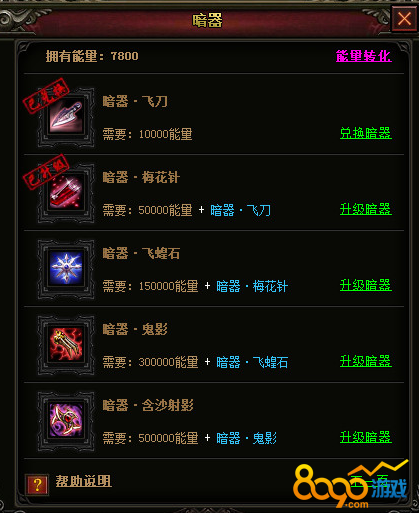Select the 梅花针 red needle weapon icon
This screenshot has width=419, height=513.
click(66, 193)
